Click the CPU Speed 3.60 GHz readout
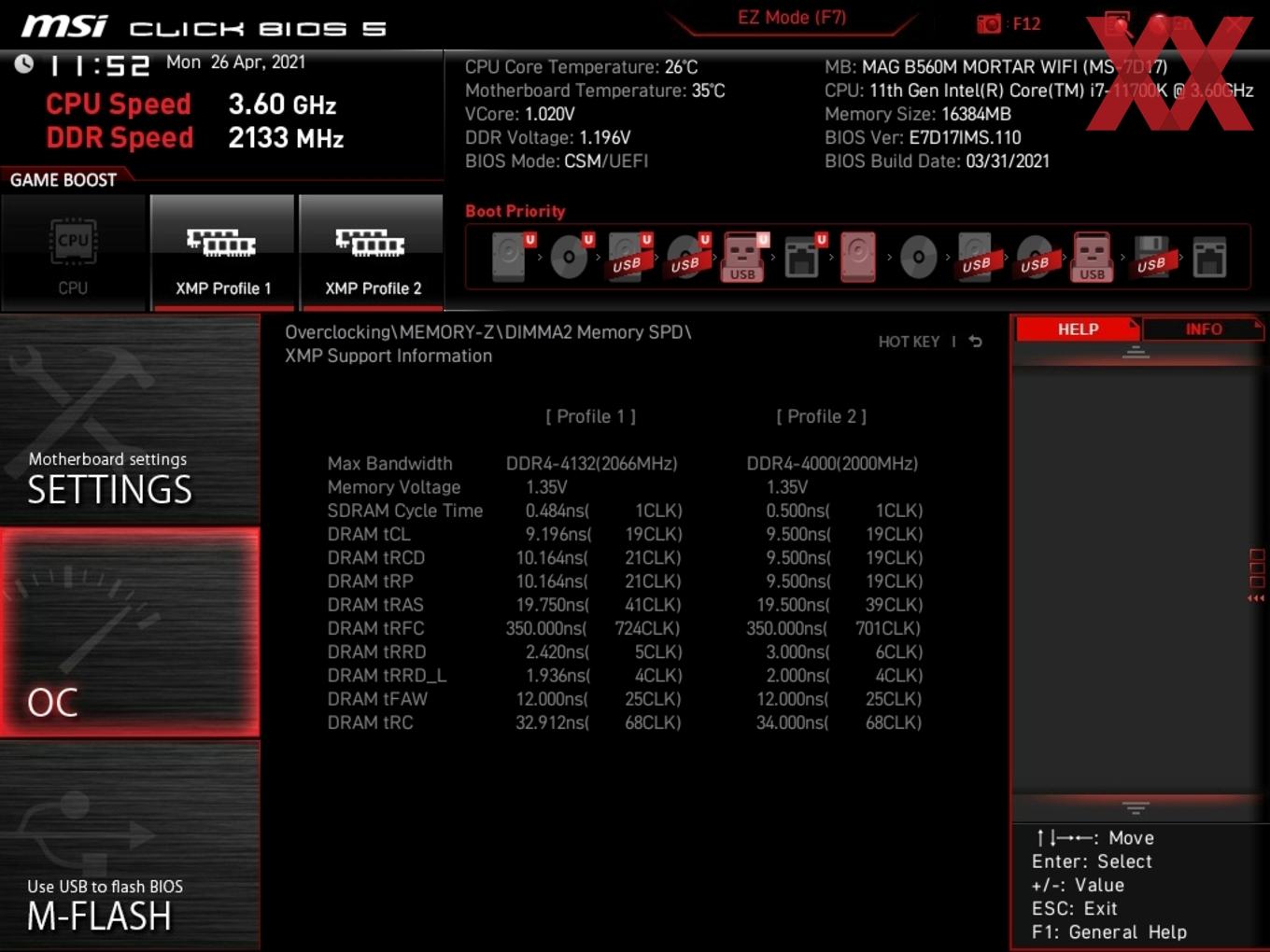 (190, 104)
